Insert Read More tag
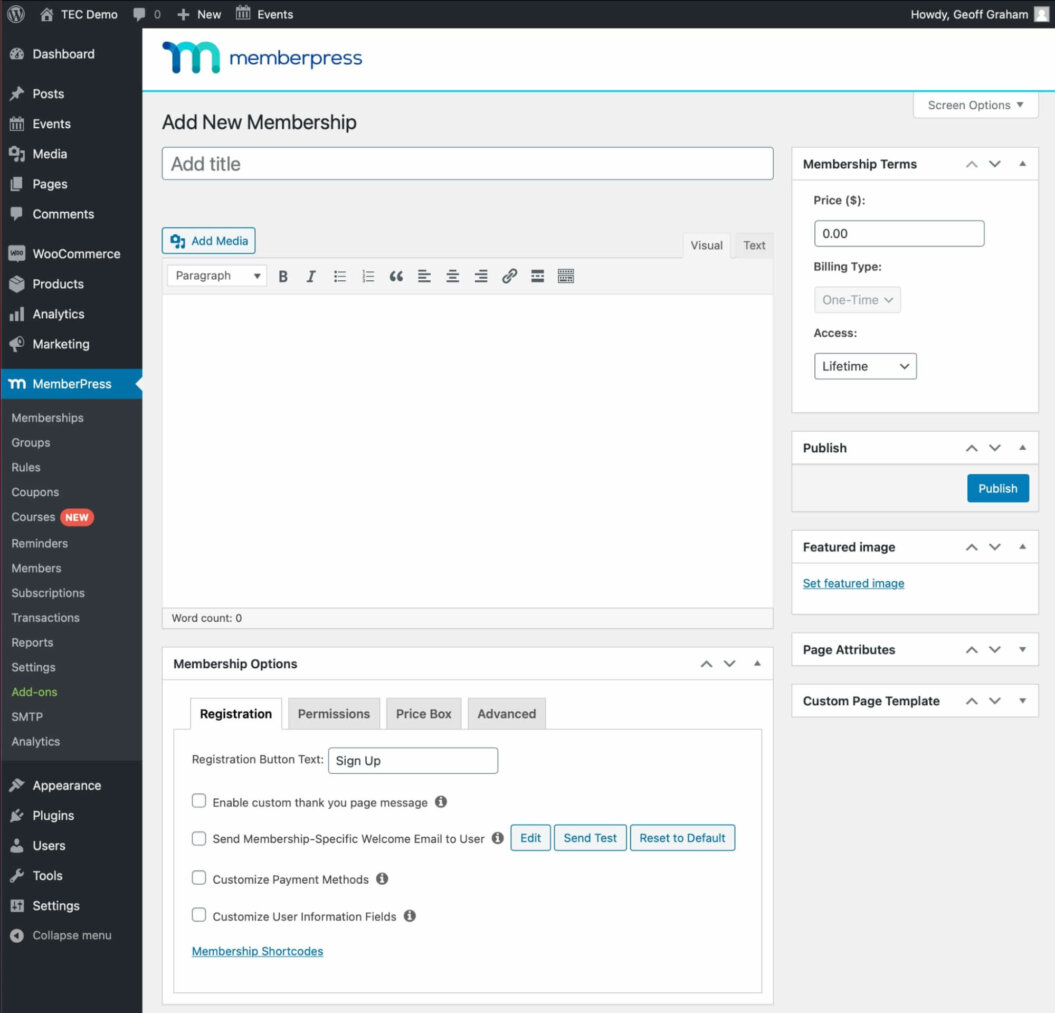 pyautogui.click(x=538, y=276)
